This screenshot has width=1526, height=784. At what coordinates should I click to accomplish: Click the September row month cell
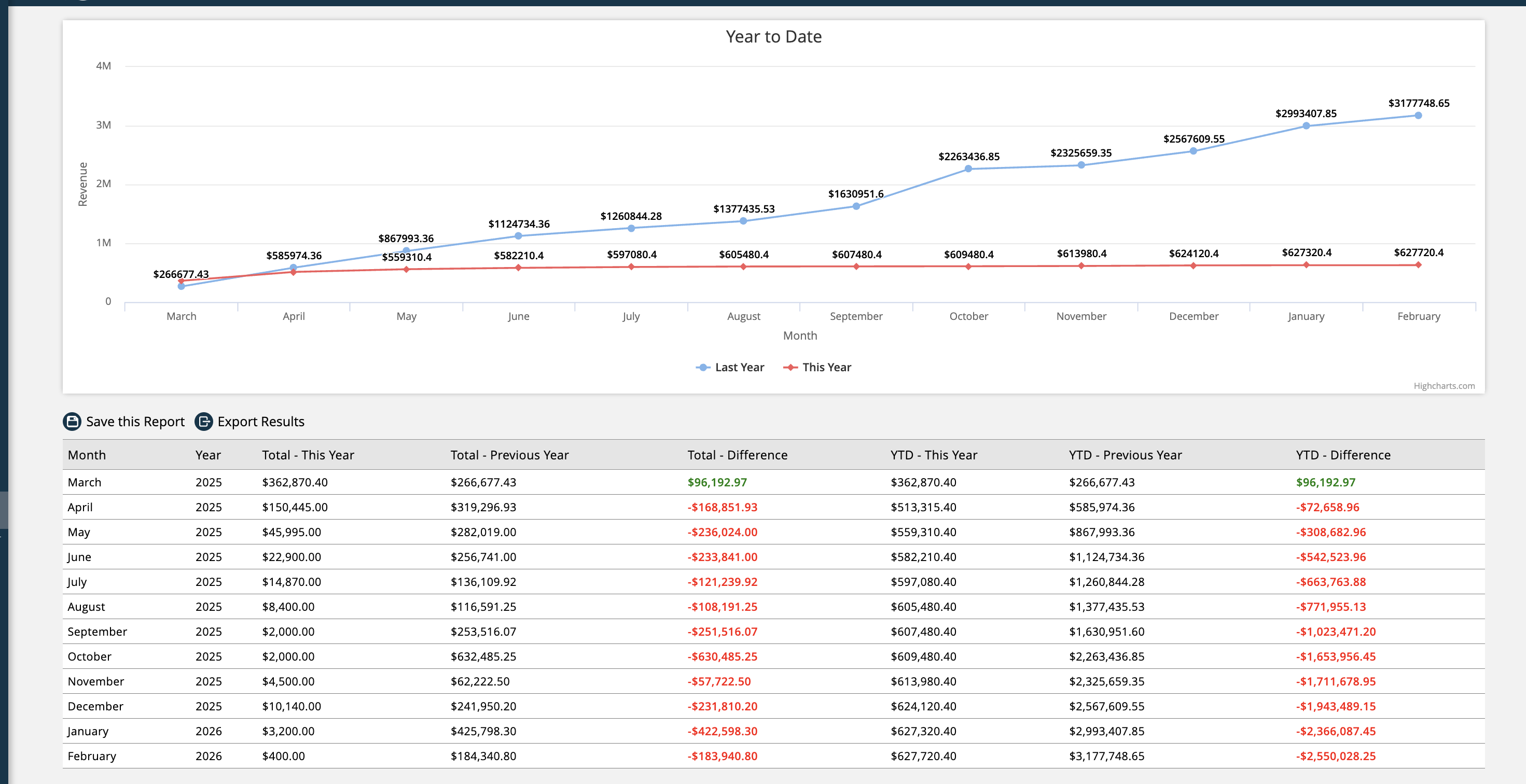tap(97, 631)
